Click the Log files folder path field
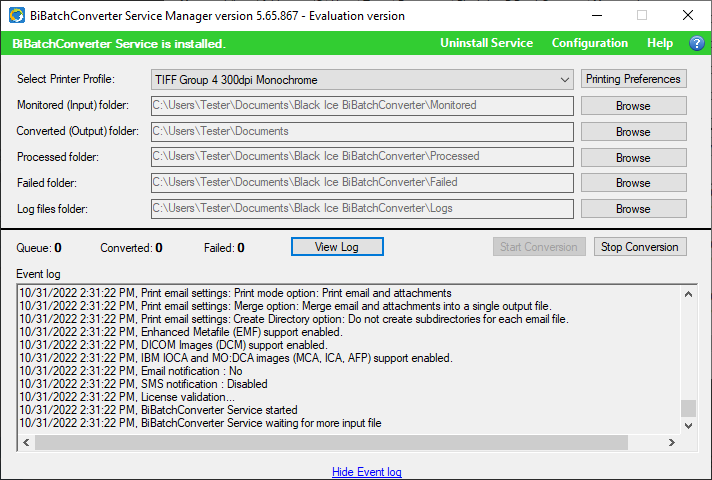The image size is (712, 480). pyautogui.click(x=362, y=208)
